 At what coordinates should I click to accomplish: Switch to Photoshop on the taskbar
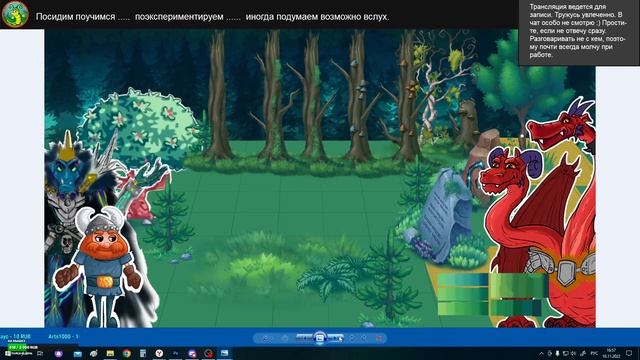point(176,353)
